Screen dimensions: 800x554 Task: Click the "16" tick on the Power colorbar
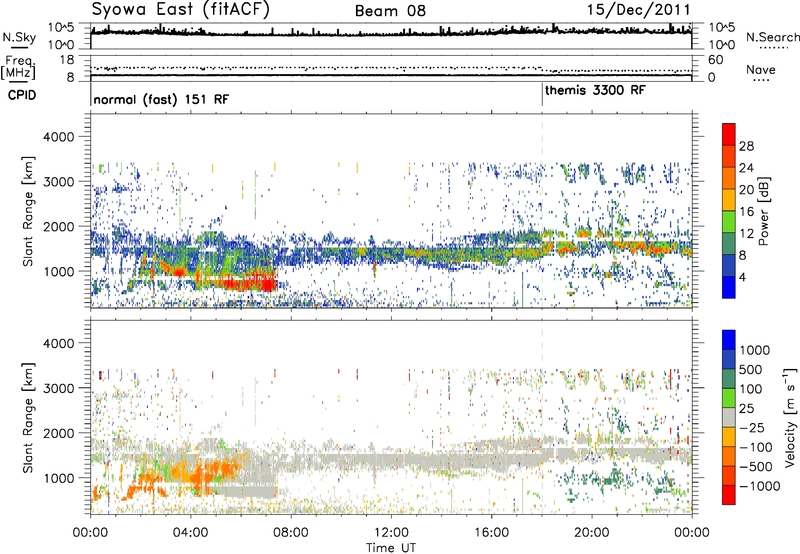click(746, 212)
